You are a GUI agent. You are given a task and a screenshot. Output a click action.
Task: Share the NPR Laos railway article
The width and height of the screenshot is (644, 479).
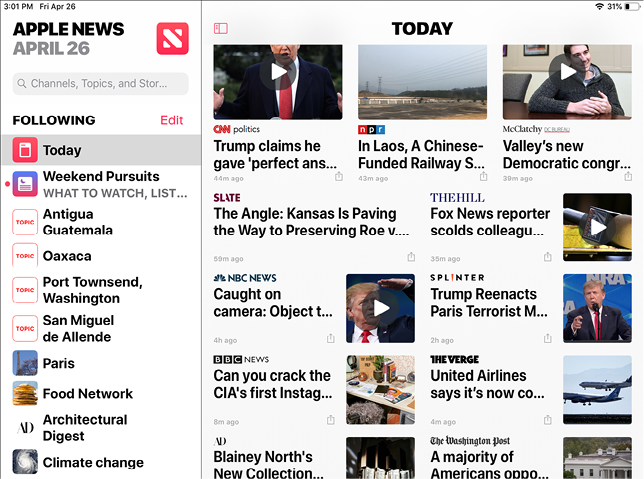click(x=483, y=177)
